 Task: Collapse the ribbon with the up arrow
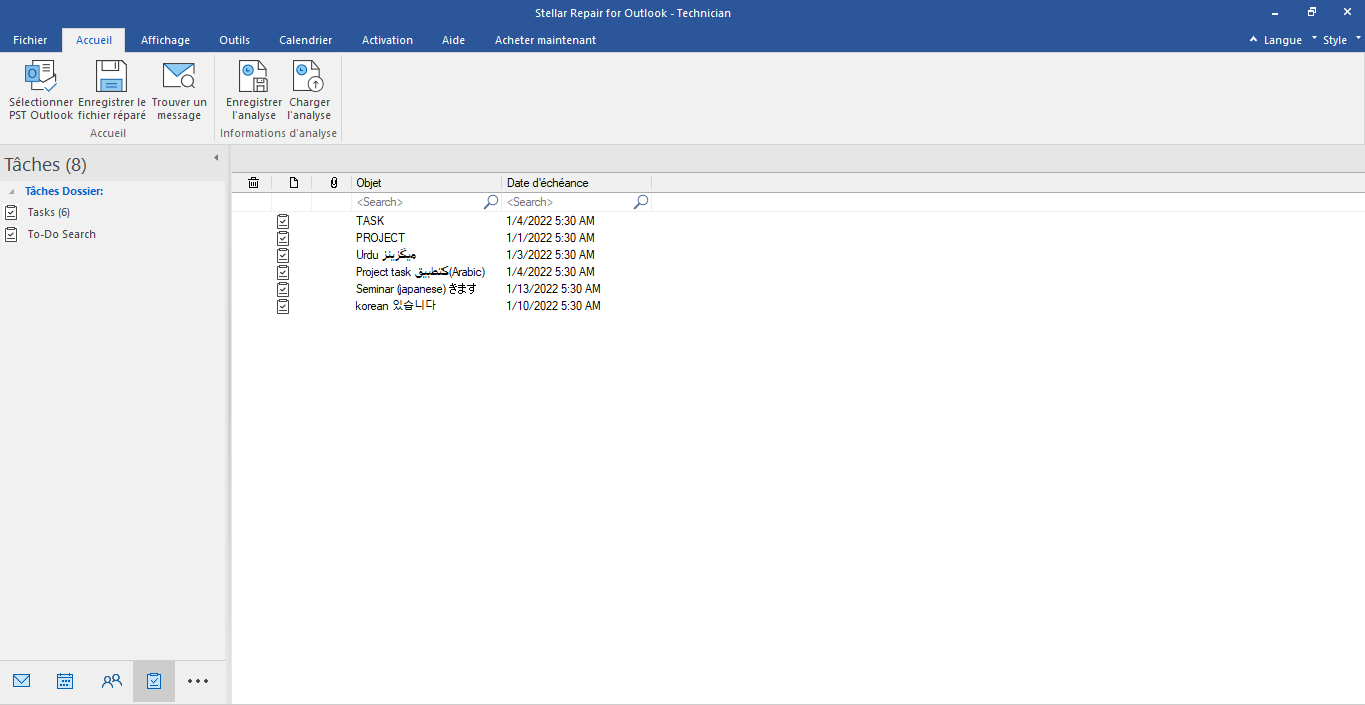(x=1254, y=40)
